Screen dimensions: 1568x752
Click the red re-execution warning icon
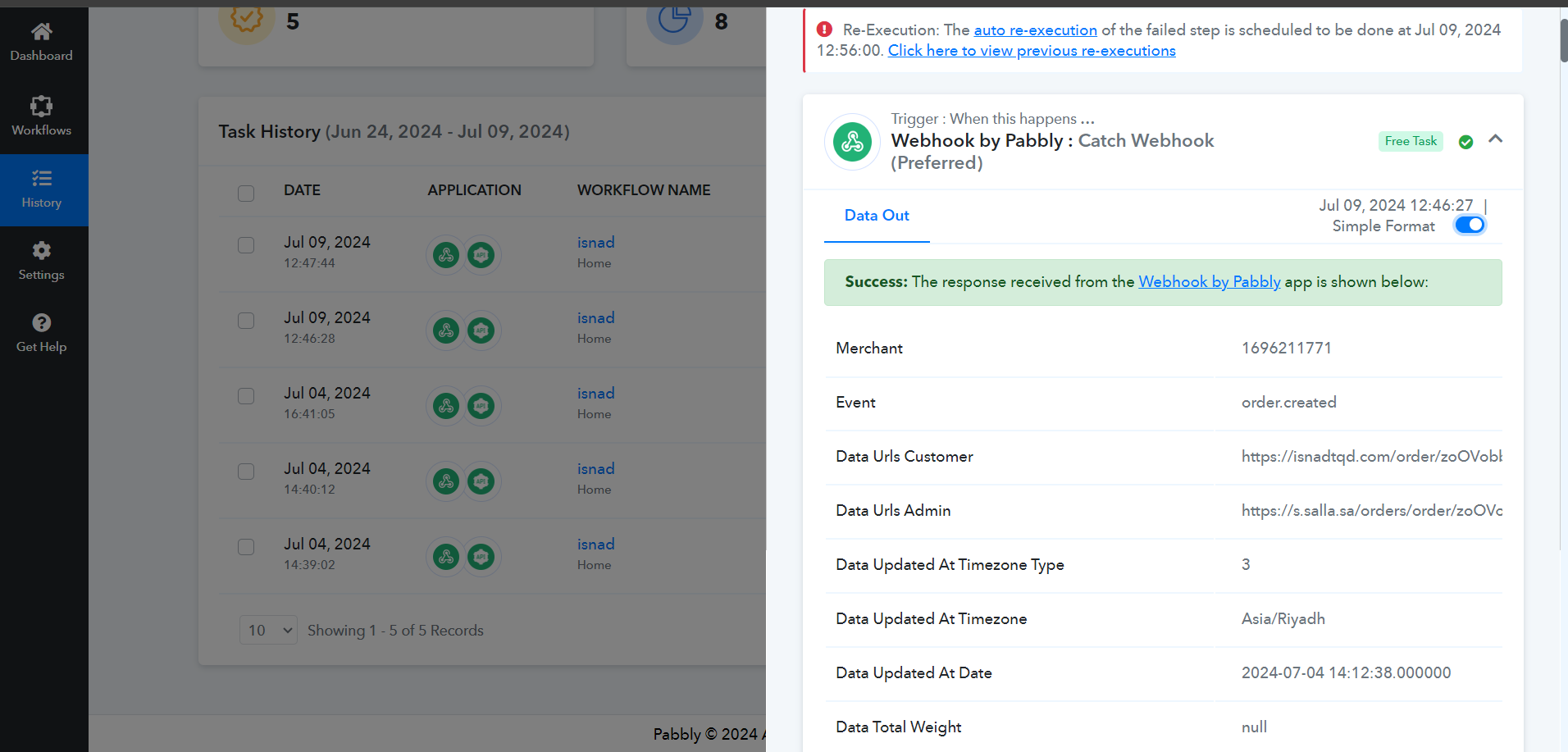[x=824, y=30]
